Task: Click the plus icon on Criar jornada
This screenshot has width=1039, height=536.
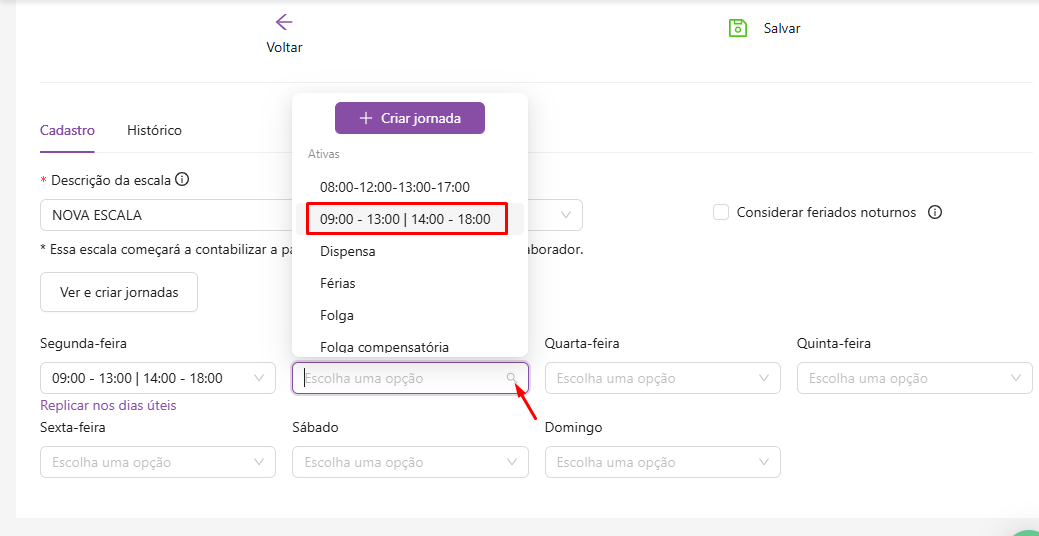Action: click(x=365, y=118)
